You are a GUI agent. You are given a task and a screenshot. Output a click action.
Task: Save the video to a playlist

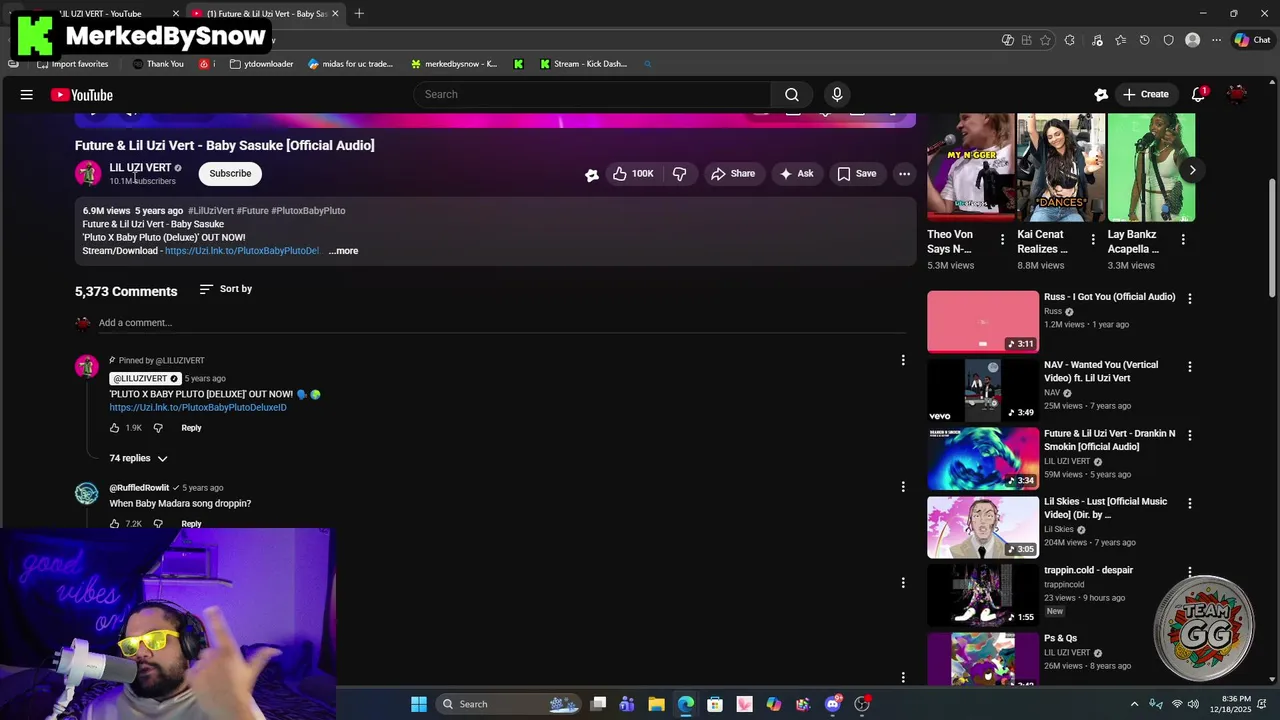click(x=857, y=173)
